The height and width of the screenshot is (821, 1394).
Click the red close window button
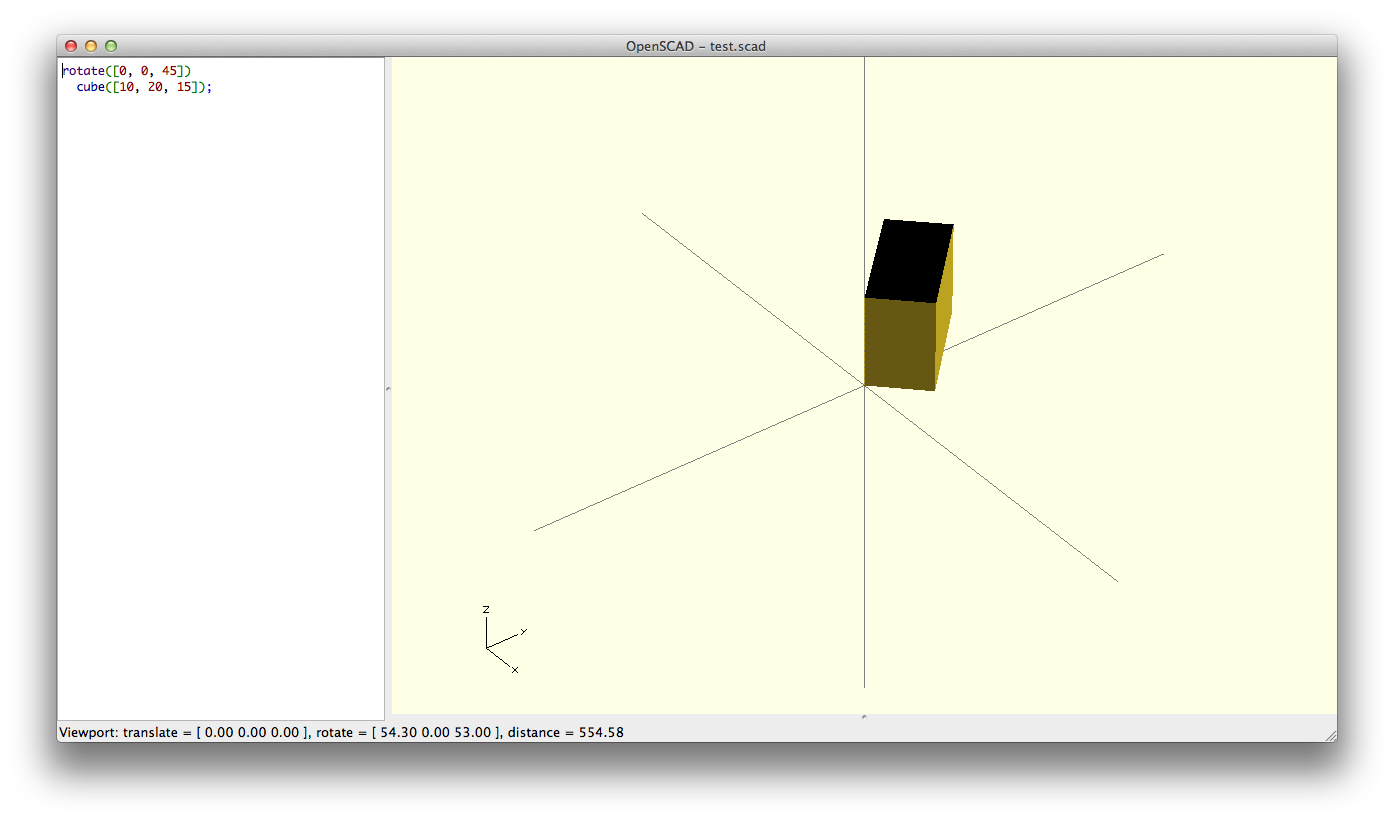71,46
